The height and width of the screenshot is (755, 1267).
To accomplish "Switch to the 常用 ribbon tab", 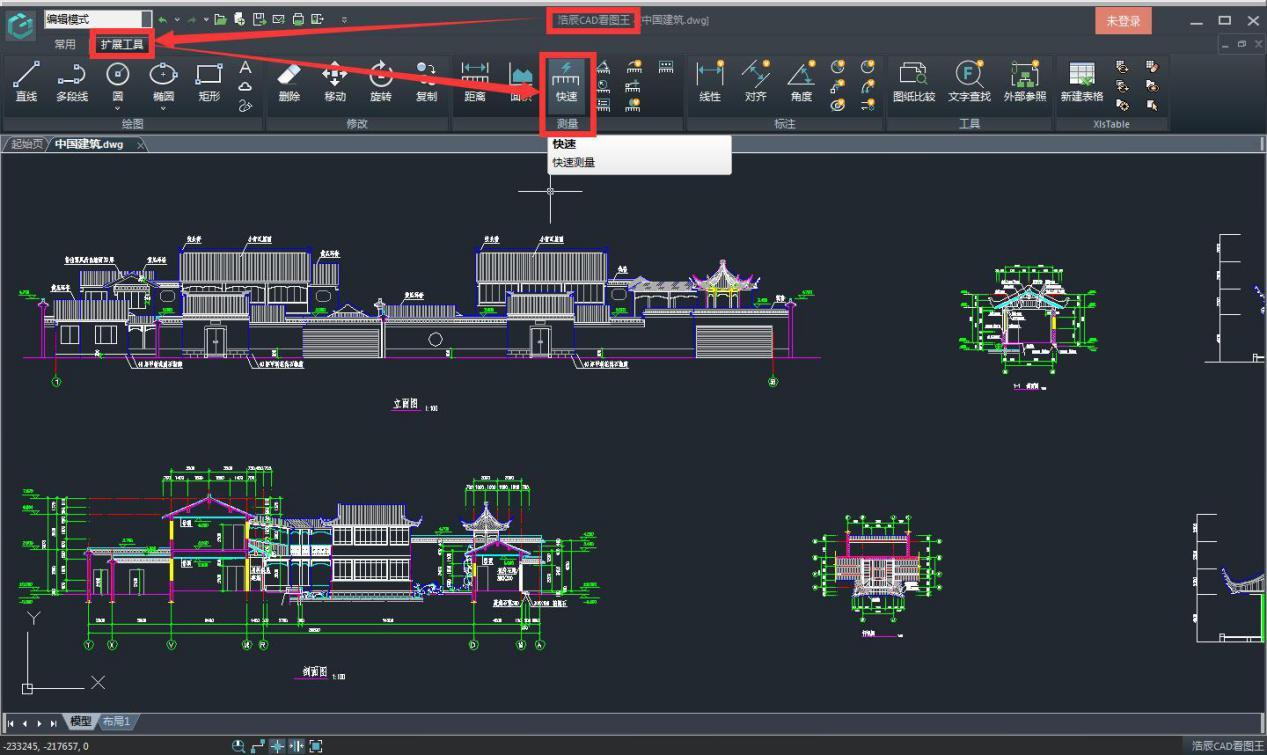I will (65, 44).
